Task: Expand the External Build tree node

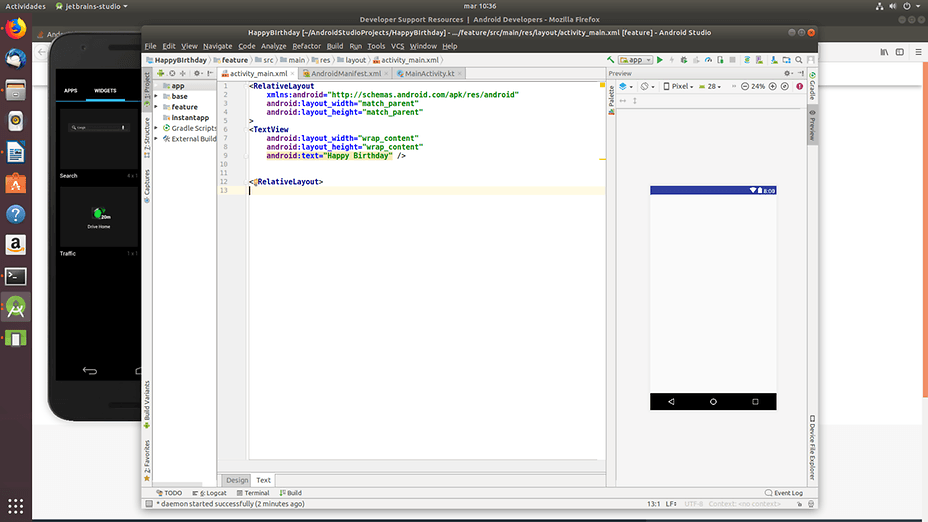Action: coord(156,138)
